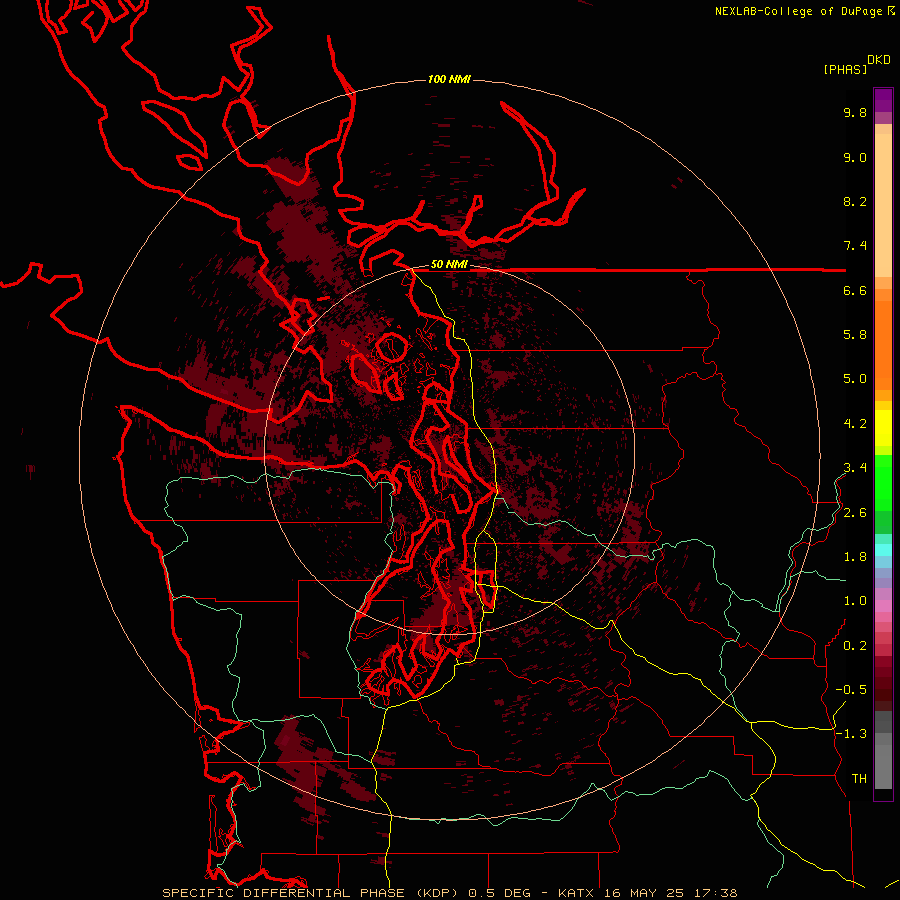Click the 50 NMI range ring label
The image size is (900, 900).
(449, 265)
